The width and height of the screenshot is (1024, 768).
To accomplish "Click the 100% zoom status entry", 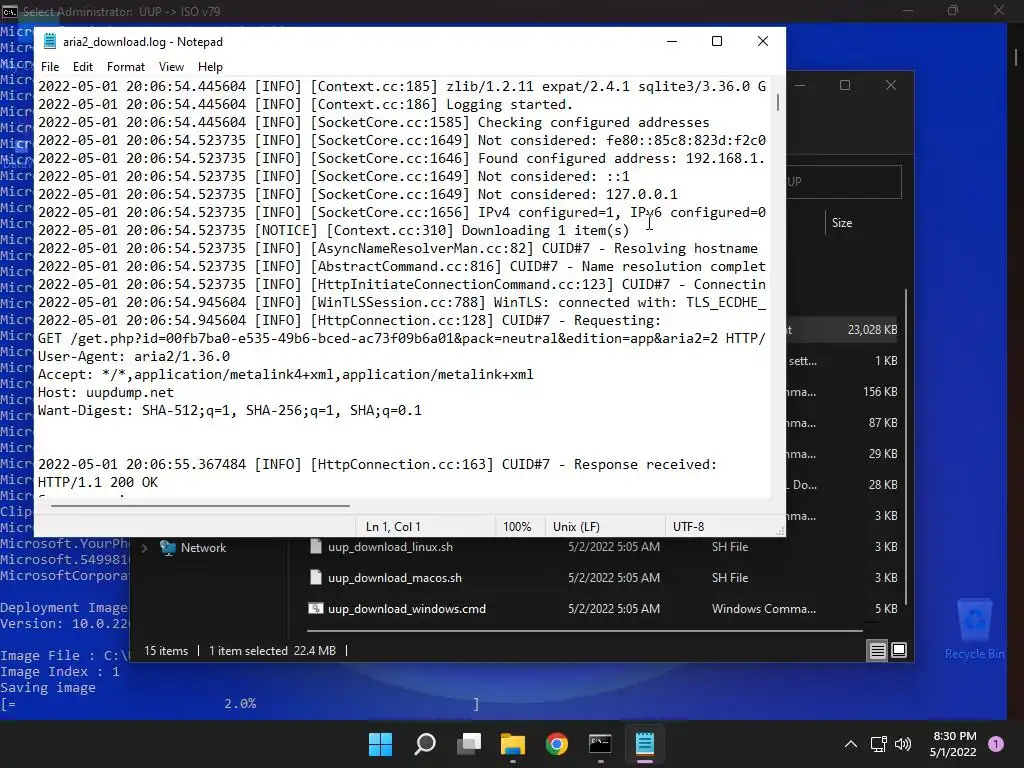I will click(517, 526).
